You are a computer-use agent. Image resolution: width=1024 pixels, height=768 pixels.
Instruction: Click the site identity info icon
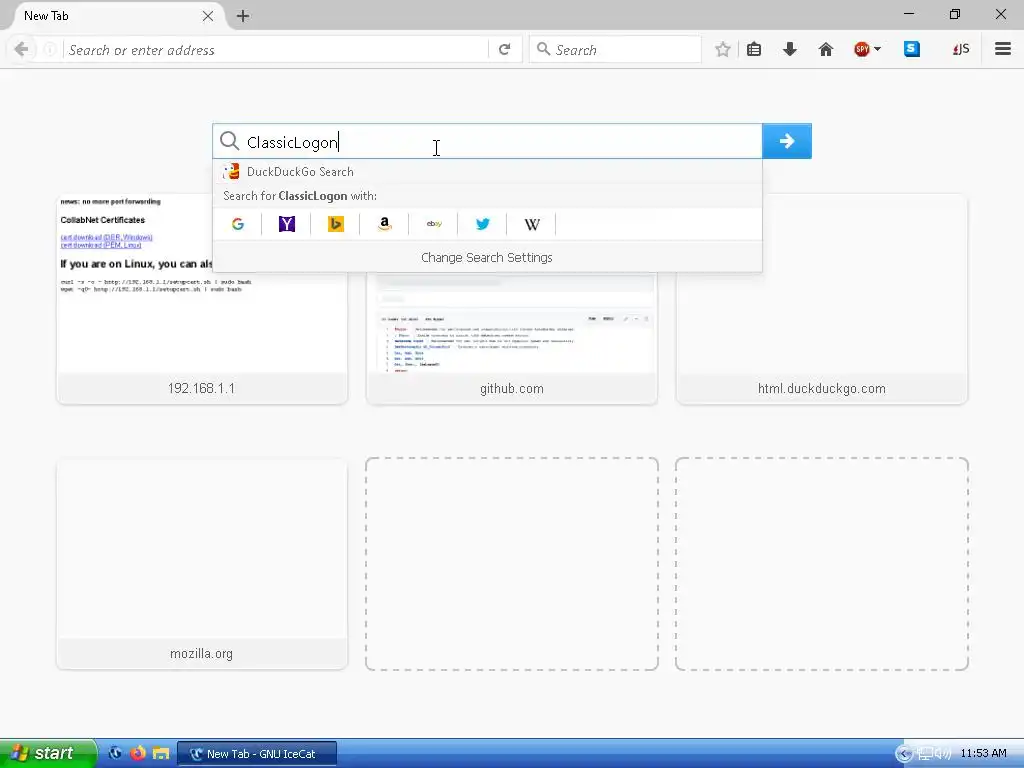(x=50, y=50)
